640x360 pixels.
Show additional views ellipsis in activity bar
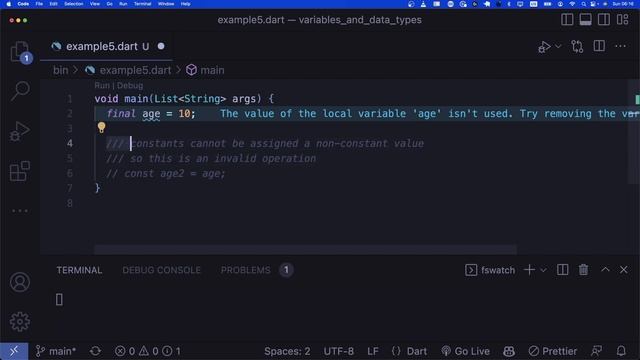point(20,211)
